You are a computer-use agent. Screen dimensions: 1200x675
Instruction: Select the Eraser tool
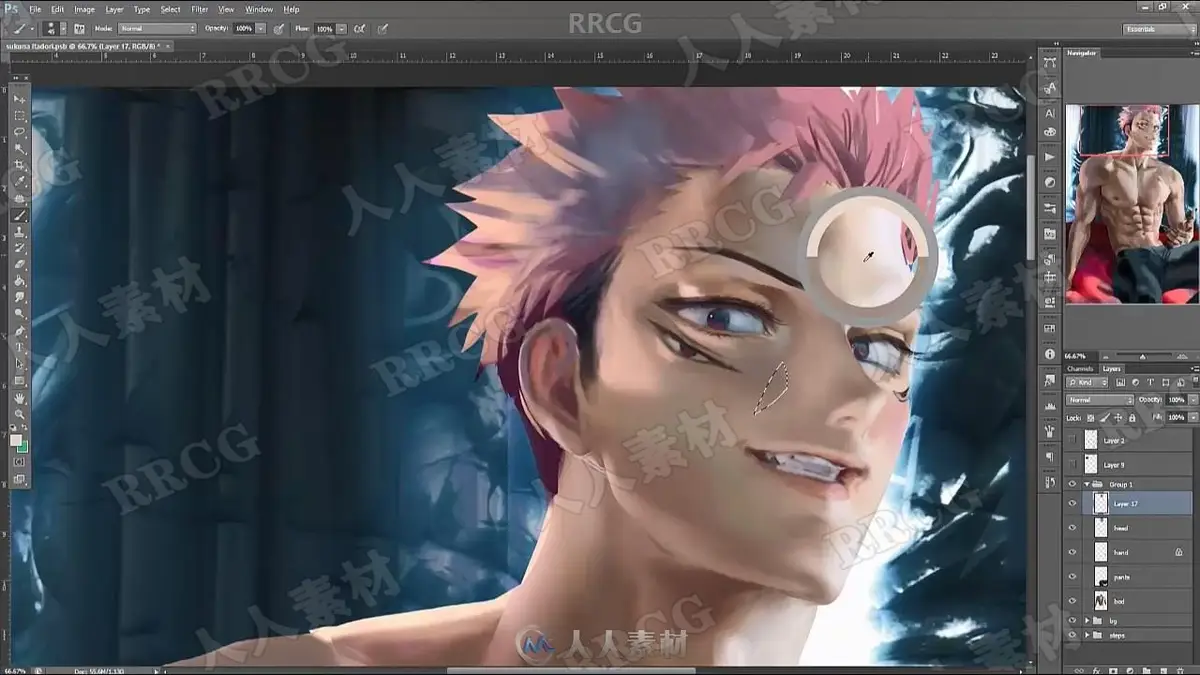(x=19, y=265)
